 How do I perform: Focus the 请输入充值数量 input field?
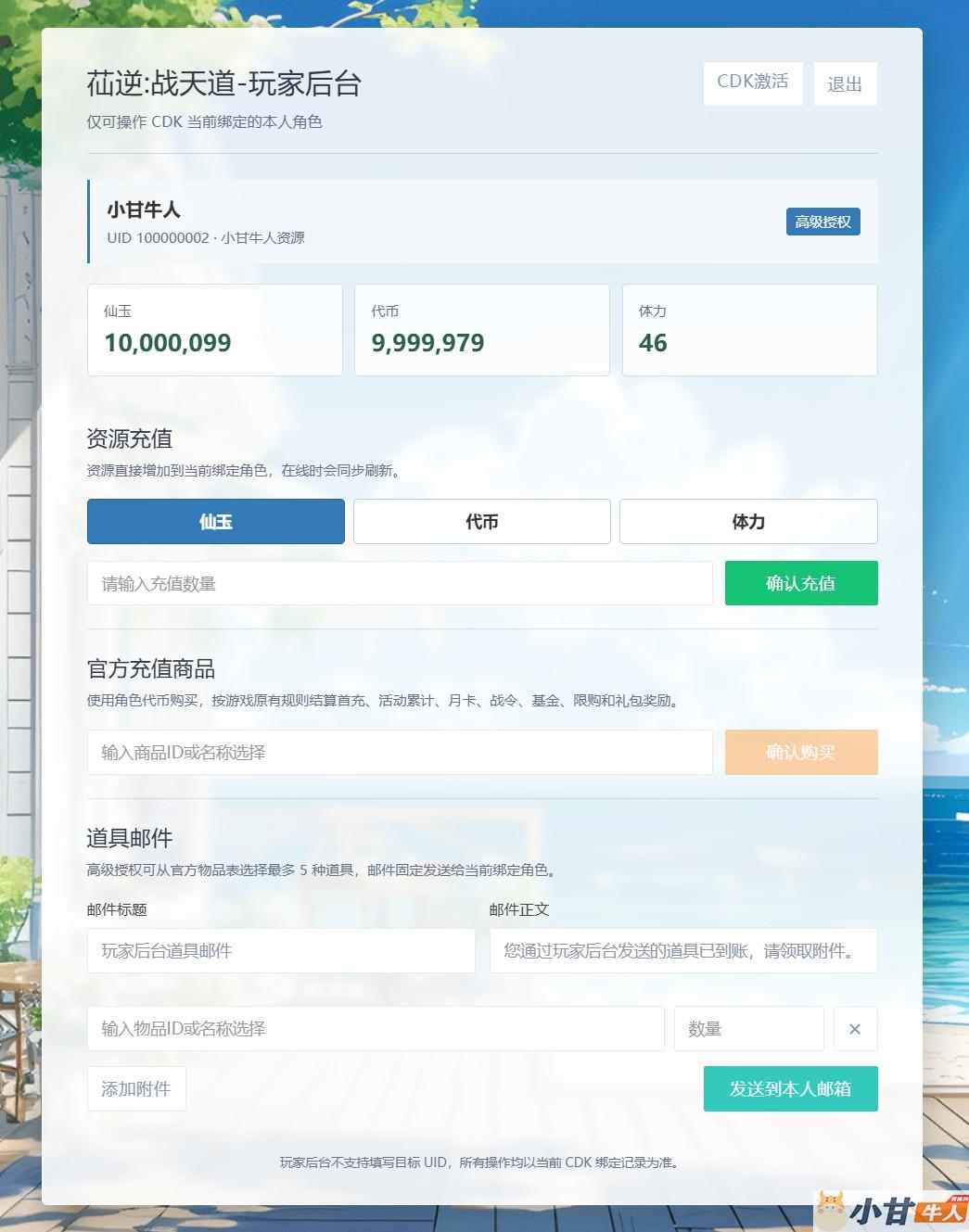click(400, 583)
